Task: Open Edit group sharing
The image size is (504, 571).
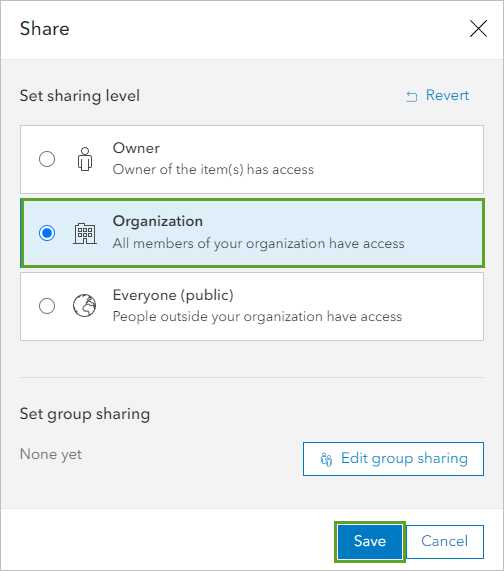Action: [x=393, y=459]
